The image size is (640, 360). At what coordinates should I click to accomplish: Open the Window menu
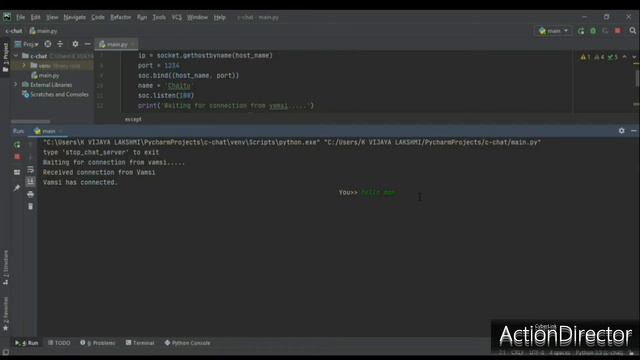[198, 17]
